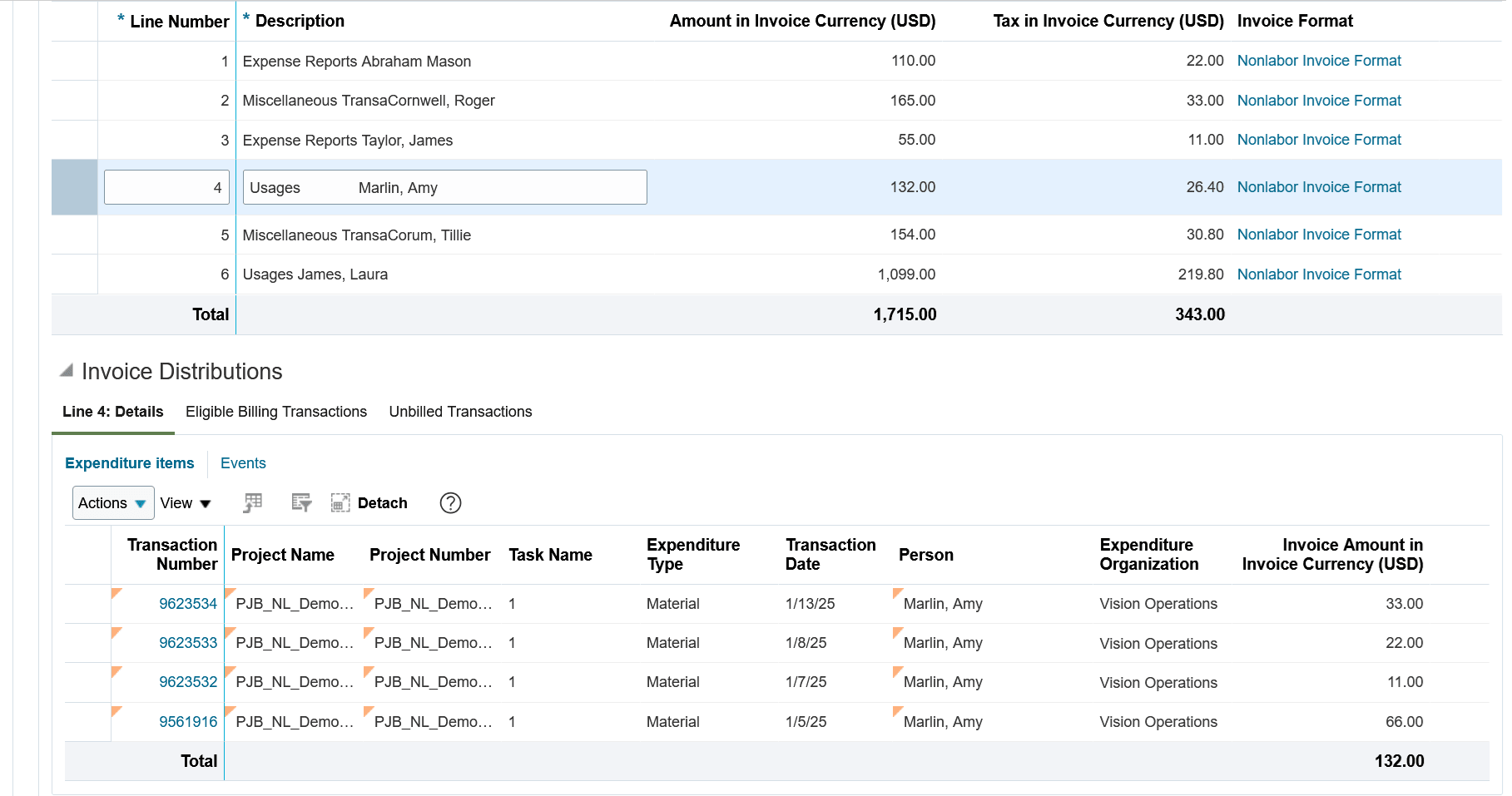Open transaction number 9623532 link
1512x796 pixels.
(188, 682)
